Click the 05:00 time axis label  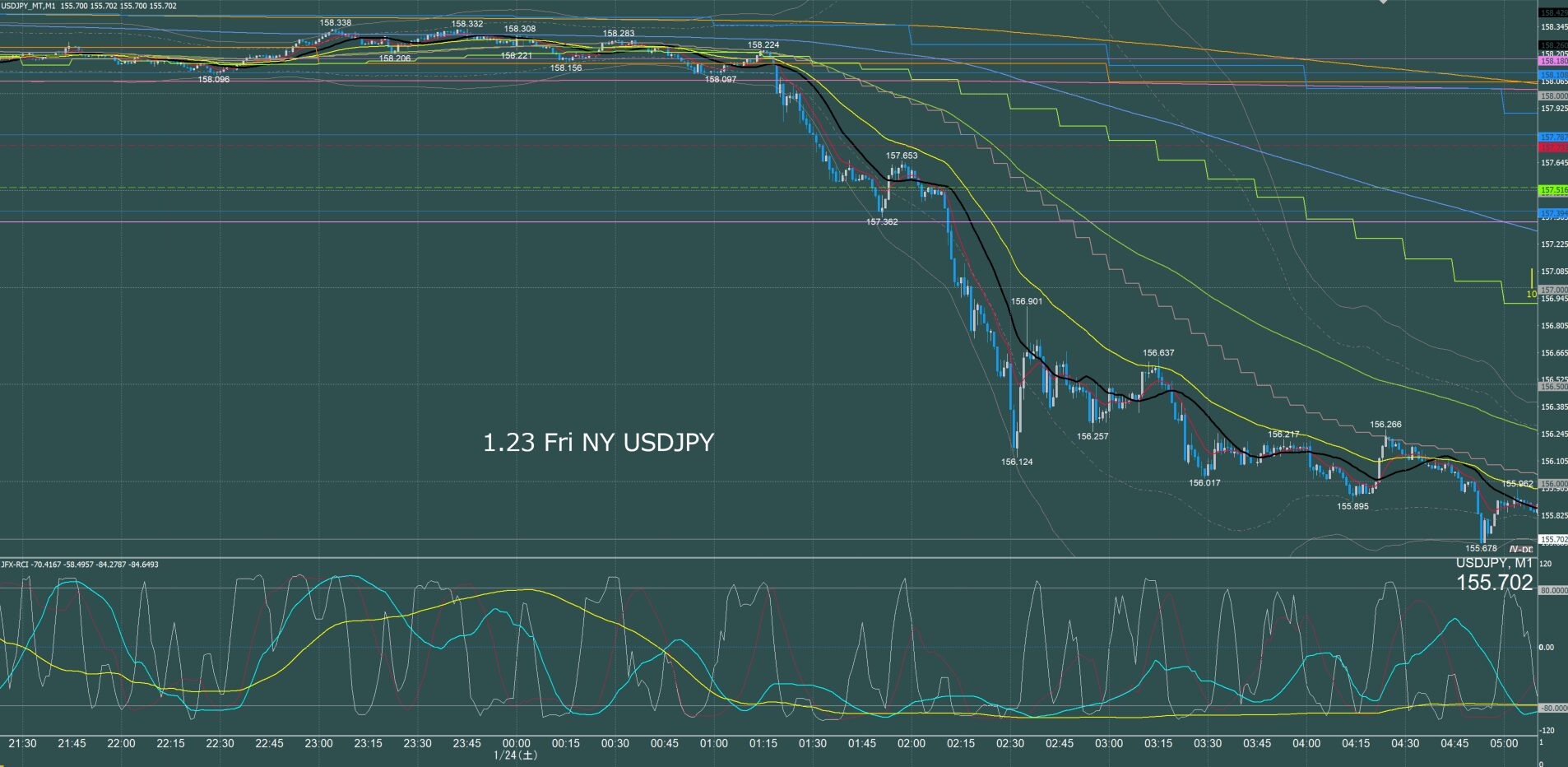(1503, 743)
